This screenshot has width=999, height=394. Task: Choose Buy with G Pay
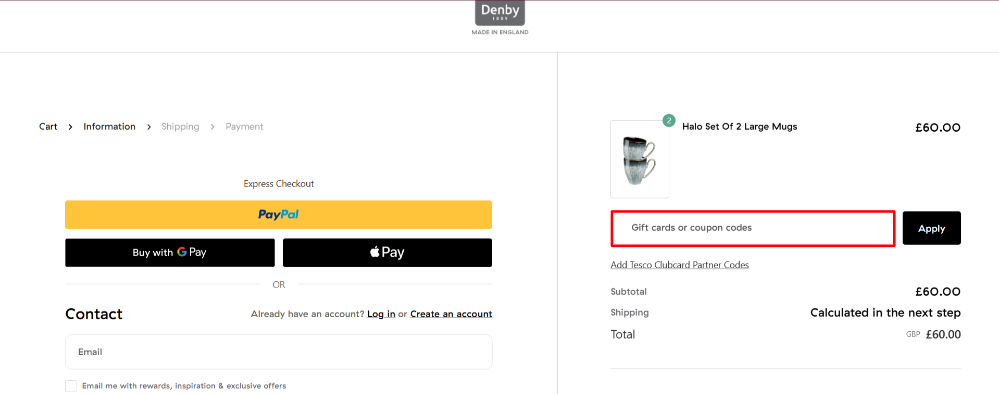coord(169,252)
